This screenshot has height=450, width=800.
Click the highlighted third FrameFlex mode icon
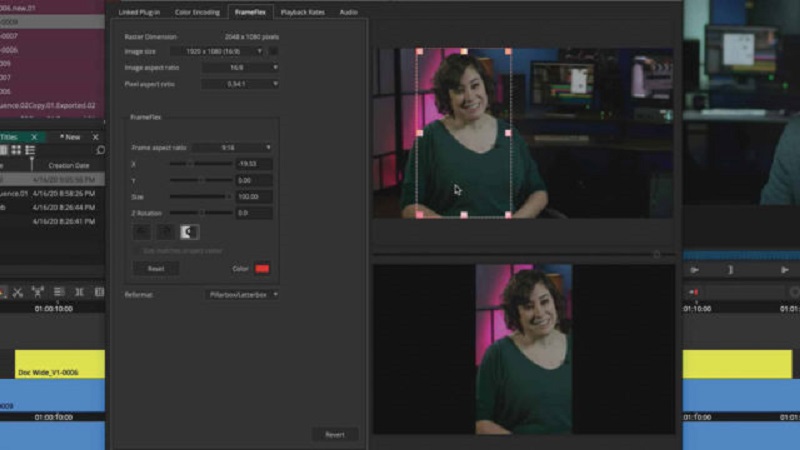click(x=189, y=232)
